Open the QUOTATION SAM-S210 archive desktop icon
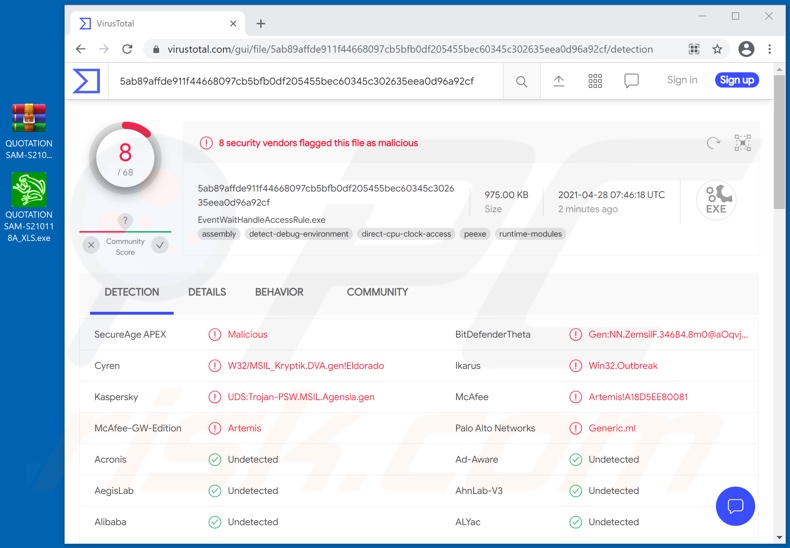 29,131
